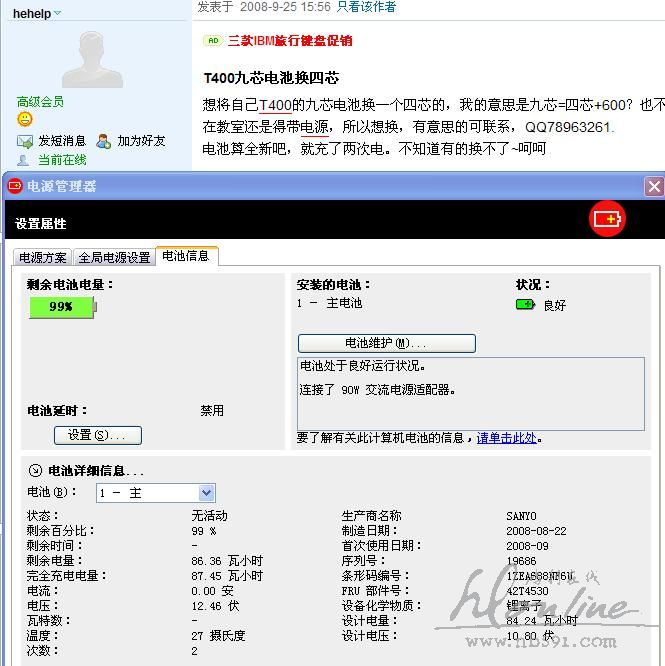The height and width of the screenshot is (666, 665).
Task: Click the 禁用 battery stretch value
Action: [x=212, y=410]
